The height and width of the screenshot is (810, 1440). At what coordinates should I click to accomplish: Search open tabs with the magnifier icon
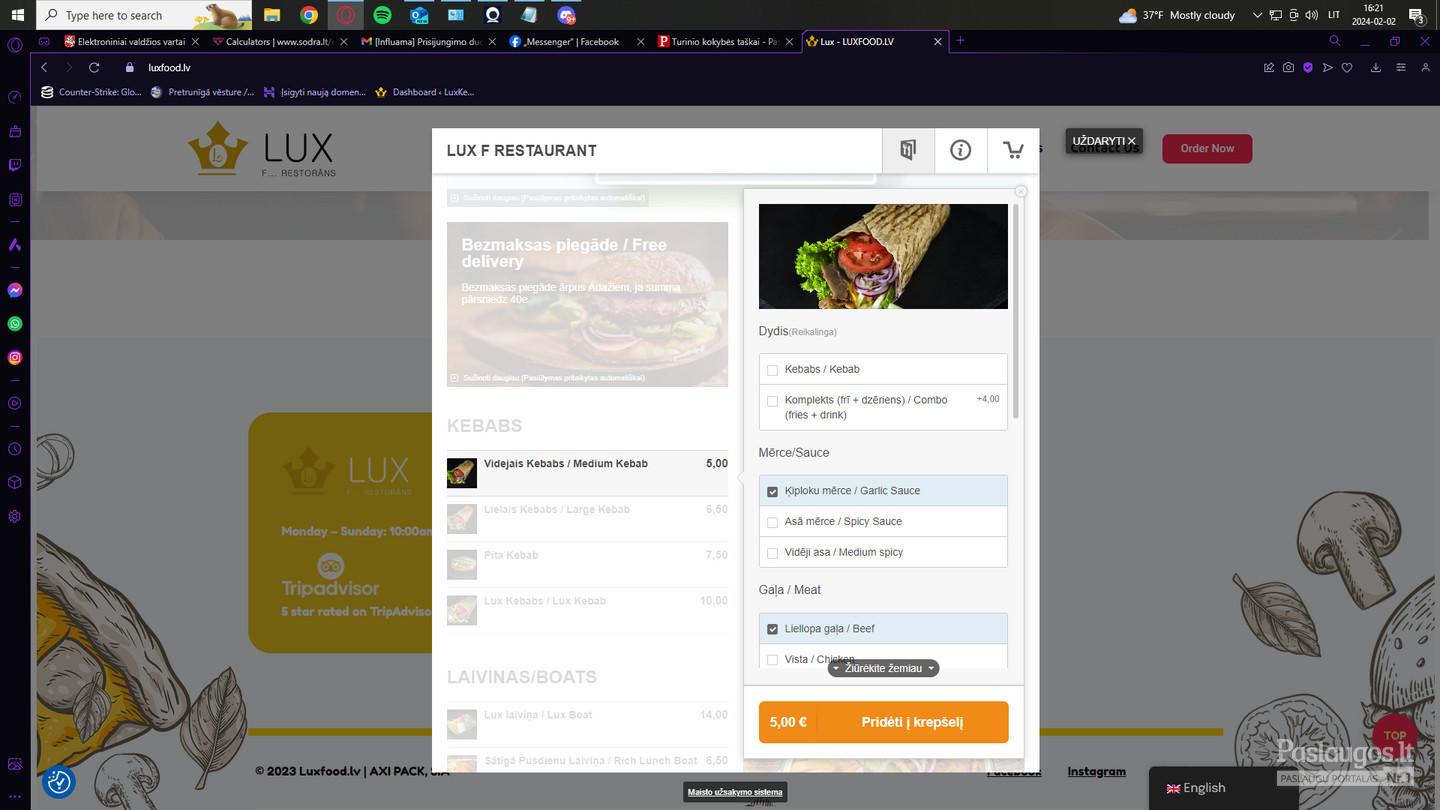(1334, 41)
